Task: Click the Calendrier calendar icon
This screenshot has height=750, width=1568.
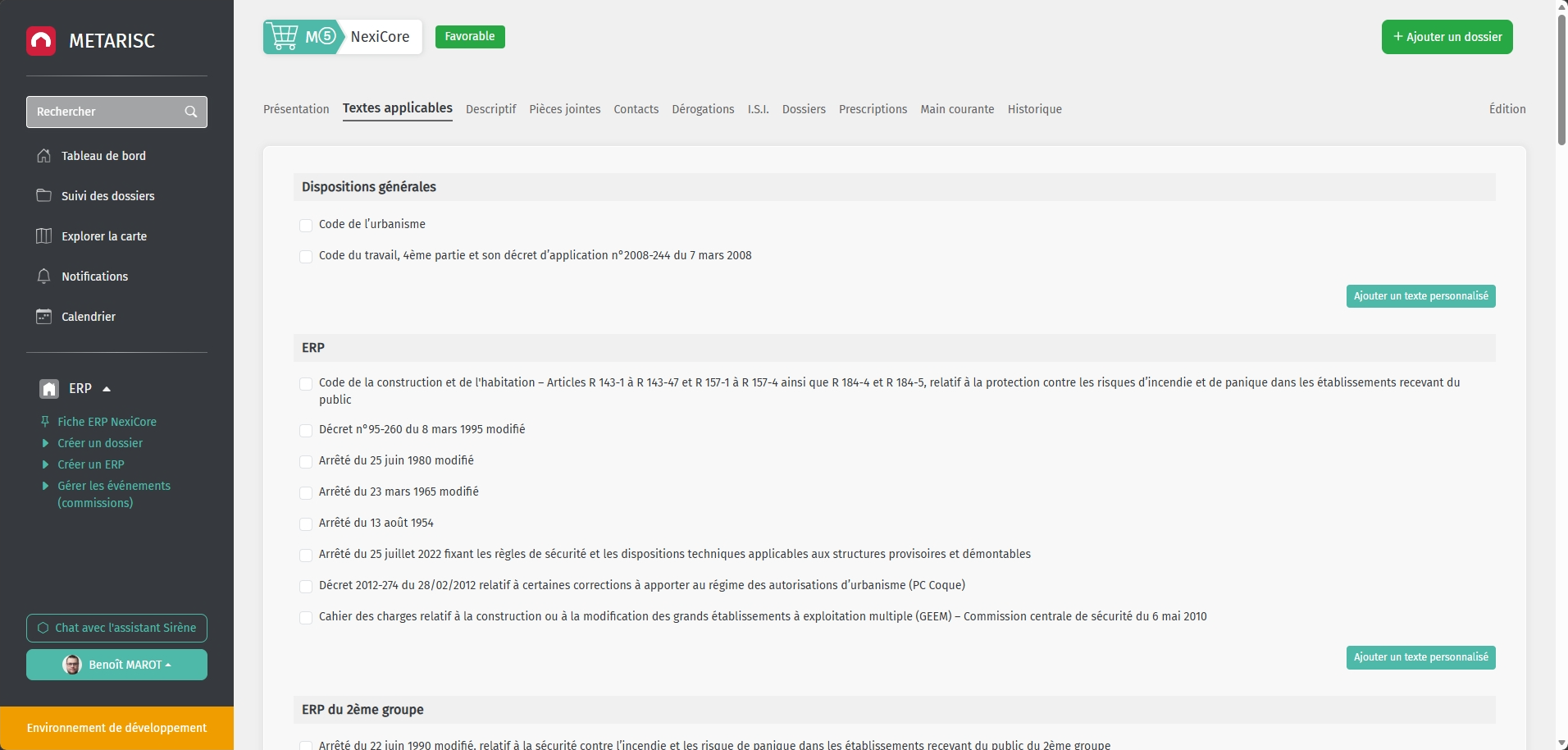Action: pyautogui.click(x=44, y=317)
